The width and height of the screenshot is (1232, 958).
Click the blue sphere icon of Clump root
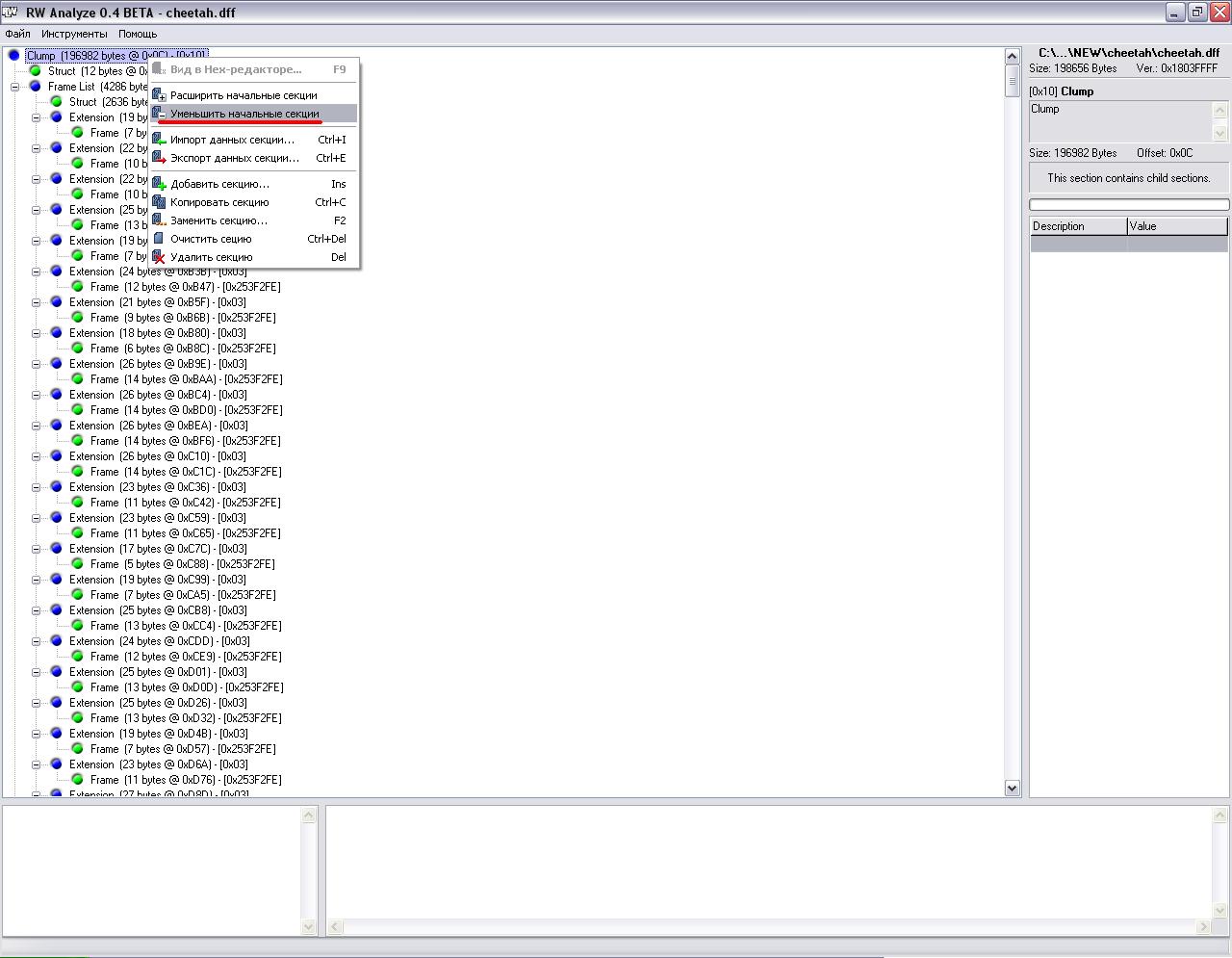13,56
